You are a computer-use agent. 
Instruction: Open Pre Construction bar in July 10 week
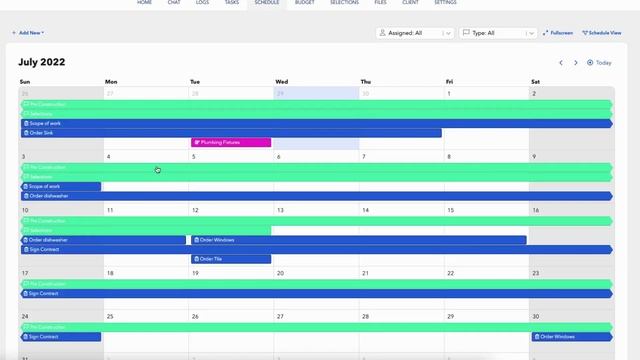coord(317,221)
